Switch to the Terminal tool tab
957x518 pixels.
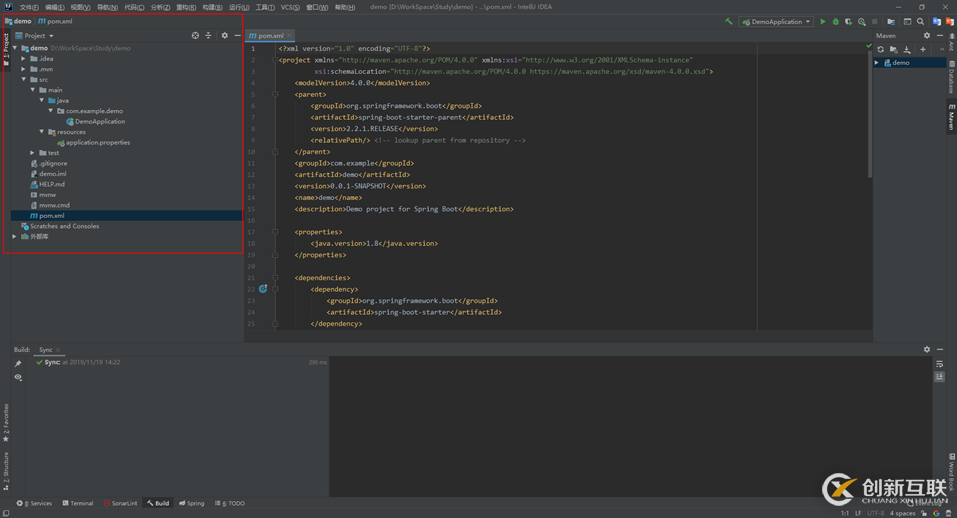78,503
